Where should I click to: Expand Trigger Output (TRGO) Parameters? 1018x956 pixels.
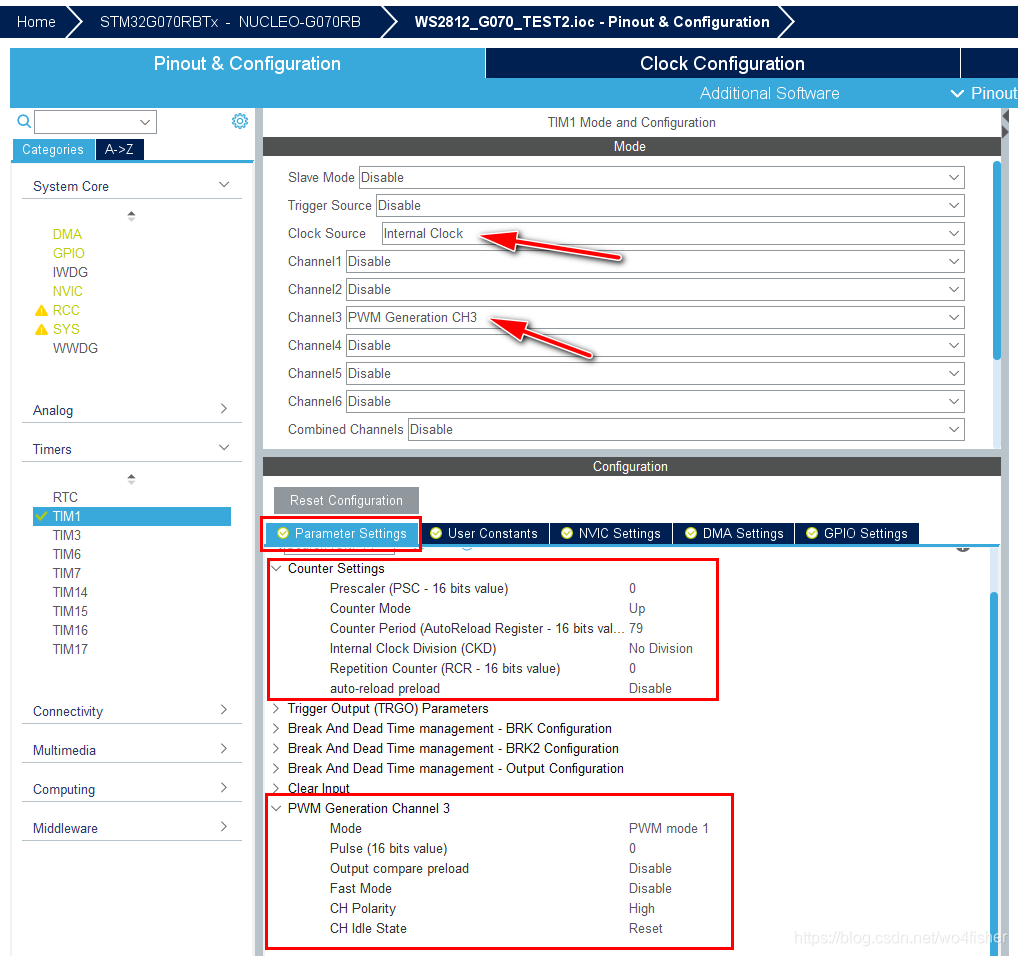[277, 708]
